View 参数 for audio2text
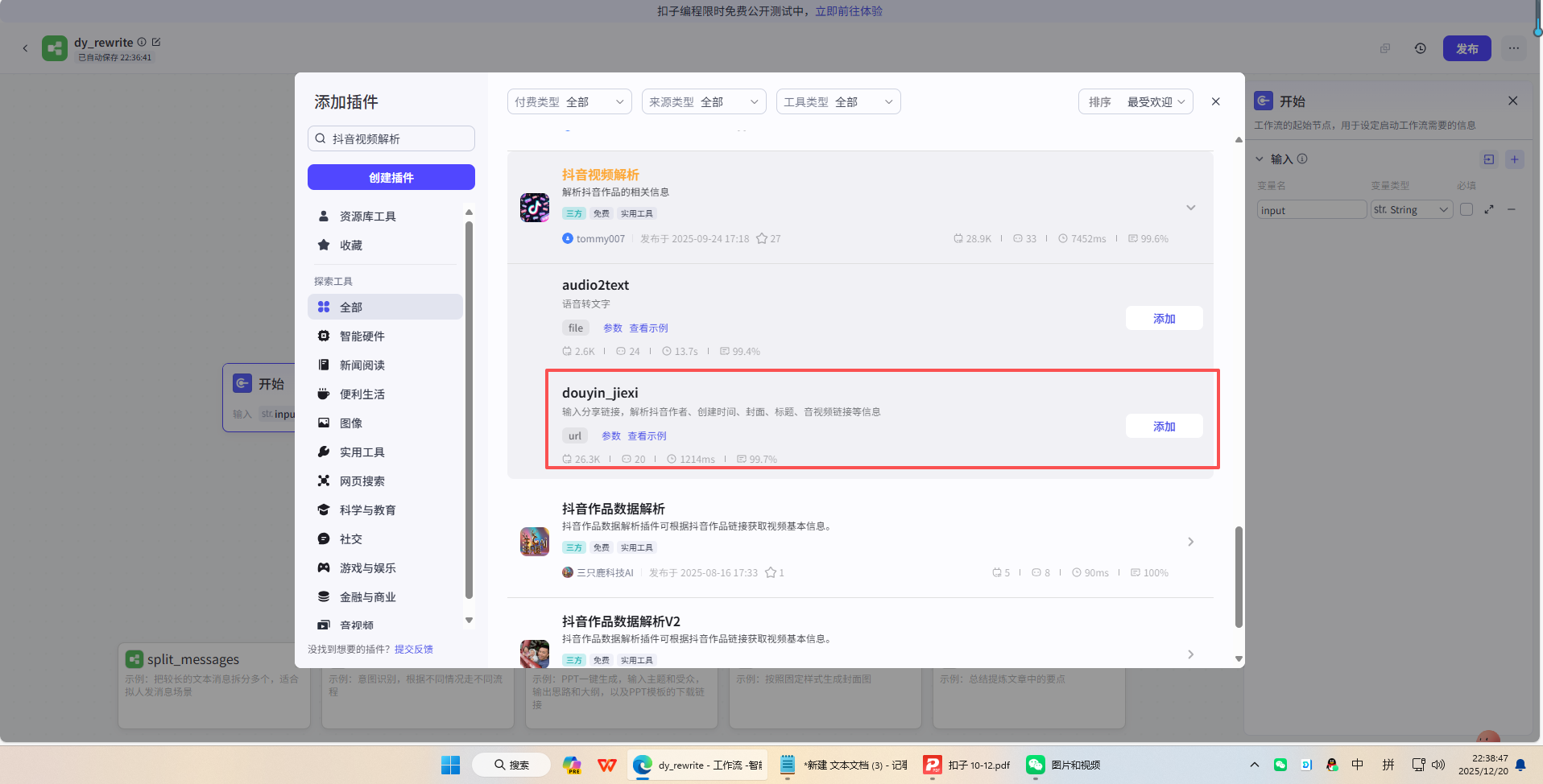Screen dimensions: 1543x784 [x=613, y=328]
